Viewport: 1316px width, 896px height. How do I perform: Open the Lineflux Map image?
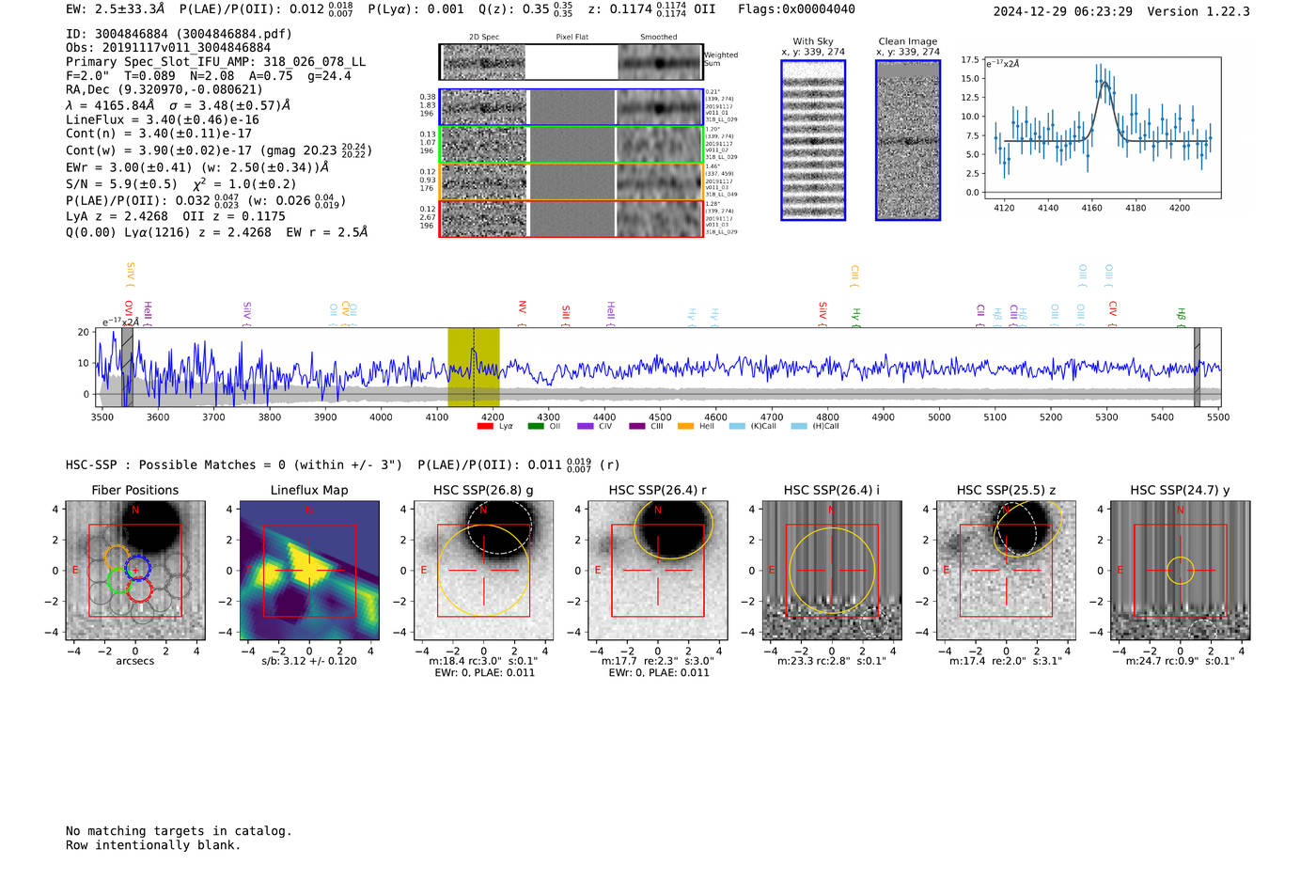coord(309,571)
